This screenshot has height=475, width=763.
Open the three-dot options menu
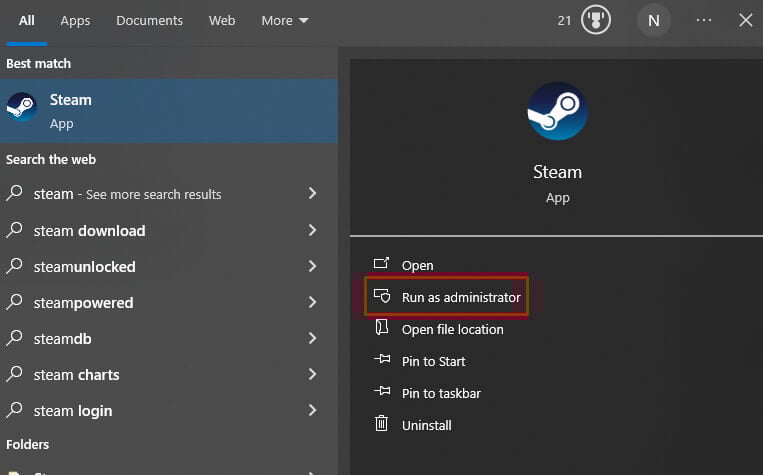(x=704, y=20)
